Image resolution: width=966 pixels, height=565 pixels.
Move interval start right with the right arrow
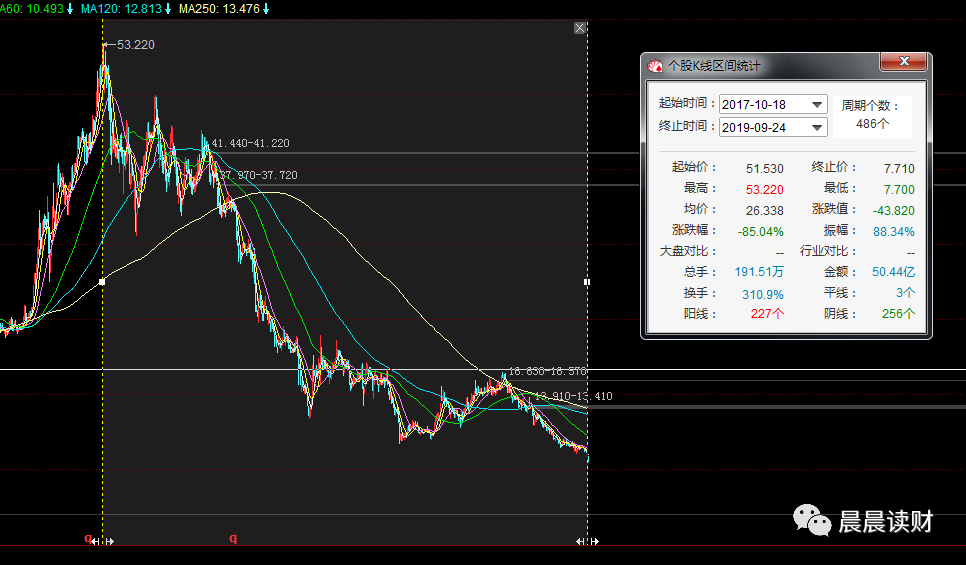coord(110,542)
